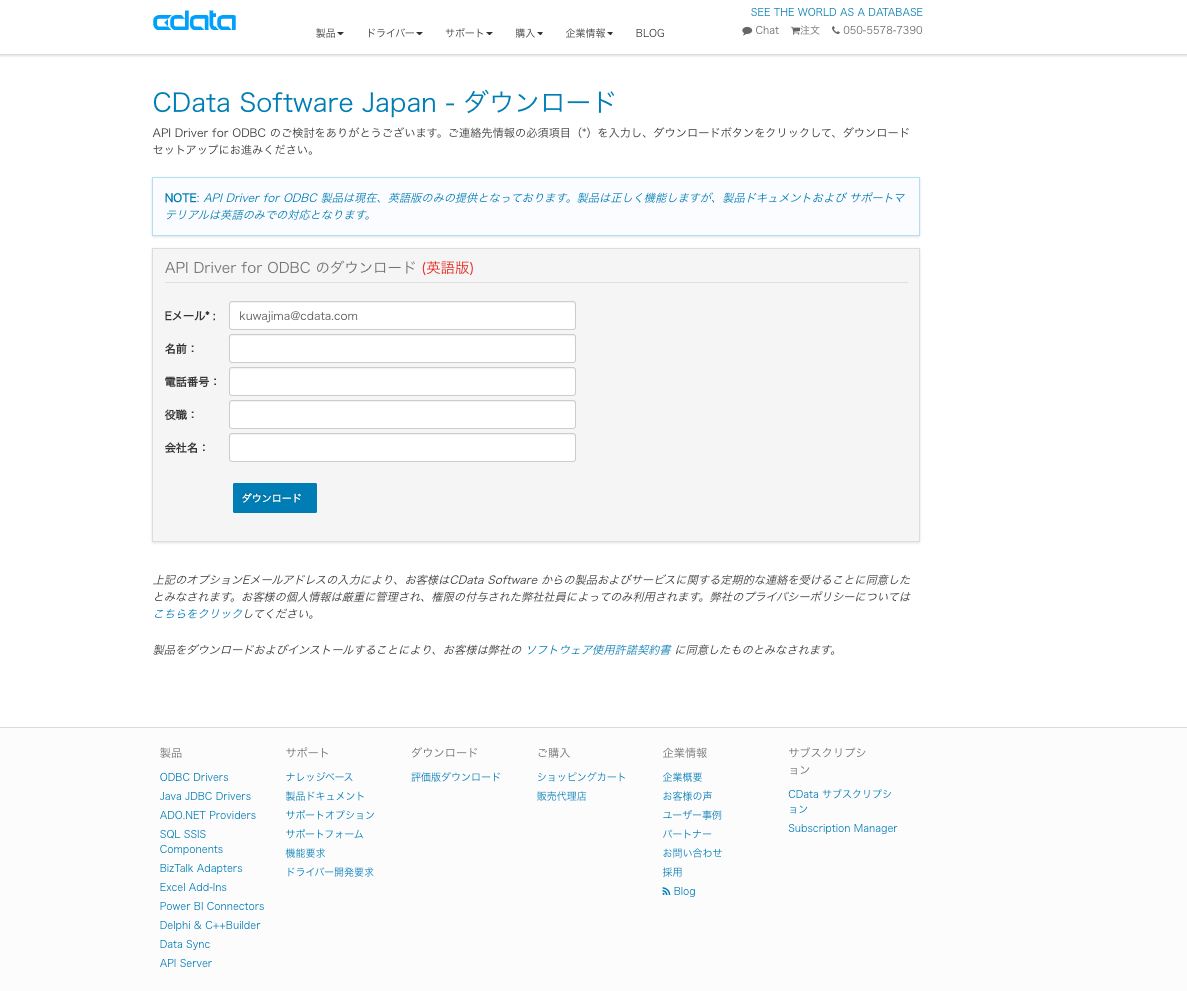Image resolution: width=1187 pixels, height=991 pixels.
Task: Open Data Sync footer link
Action: point(185,944)
